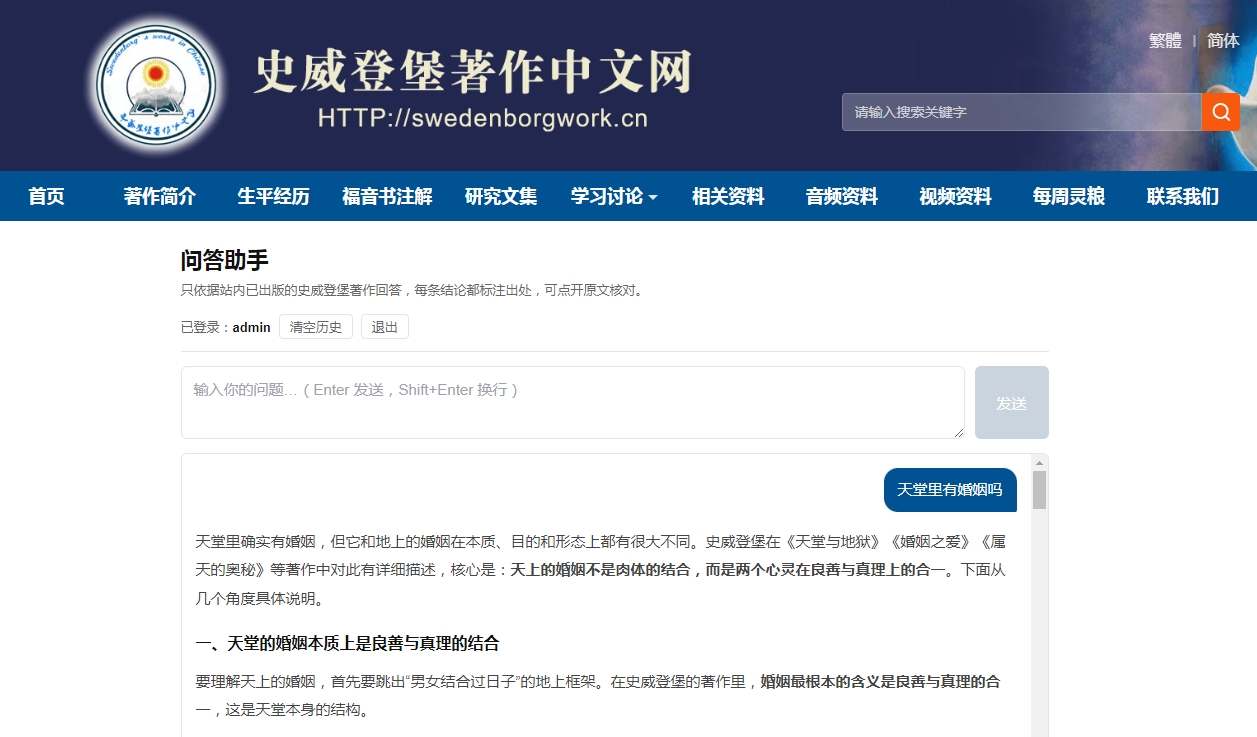Click the 问答助手 page heading

pos(225,261)
